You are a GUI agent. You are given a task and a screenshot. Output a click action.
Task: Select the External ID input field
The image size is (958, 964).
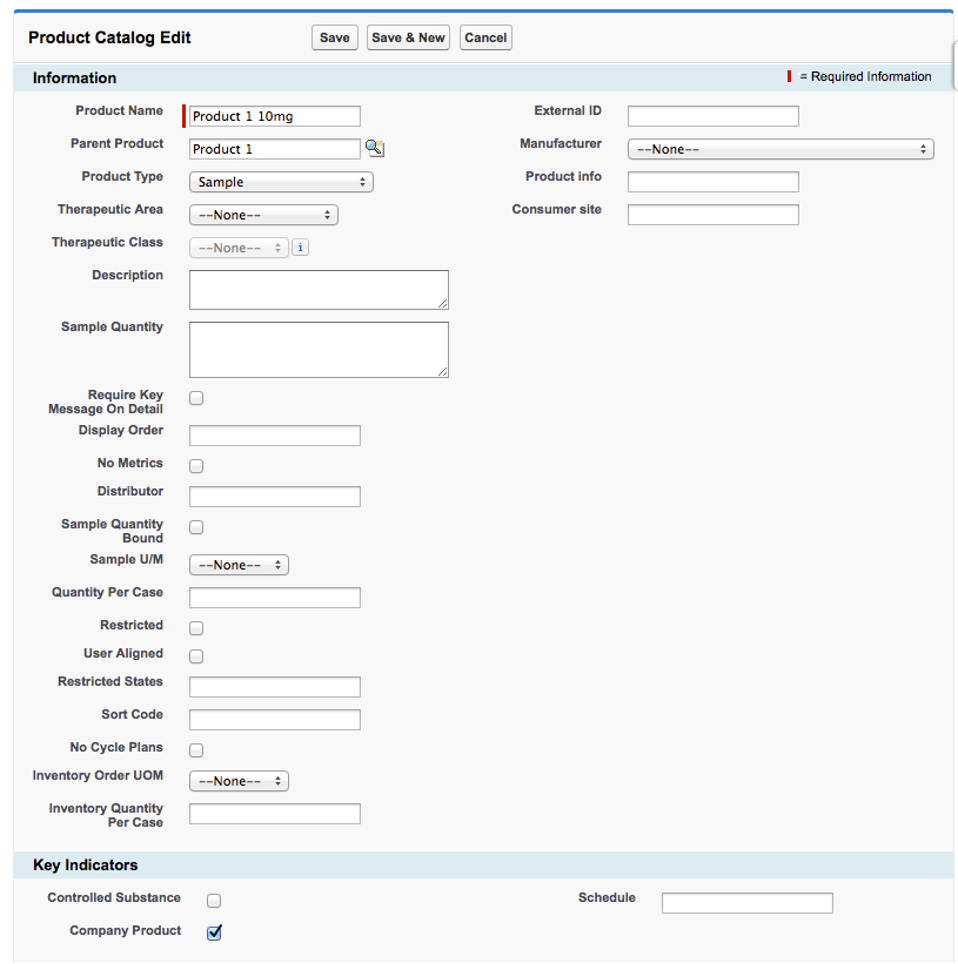tap(713, 116)
